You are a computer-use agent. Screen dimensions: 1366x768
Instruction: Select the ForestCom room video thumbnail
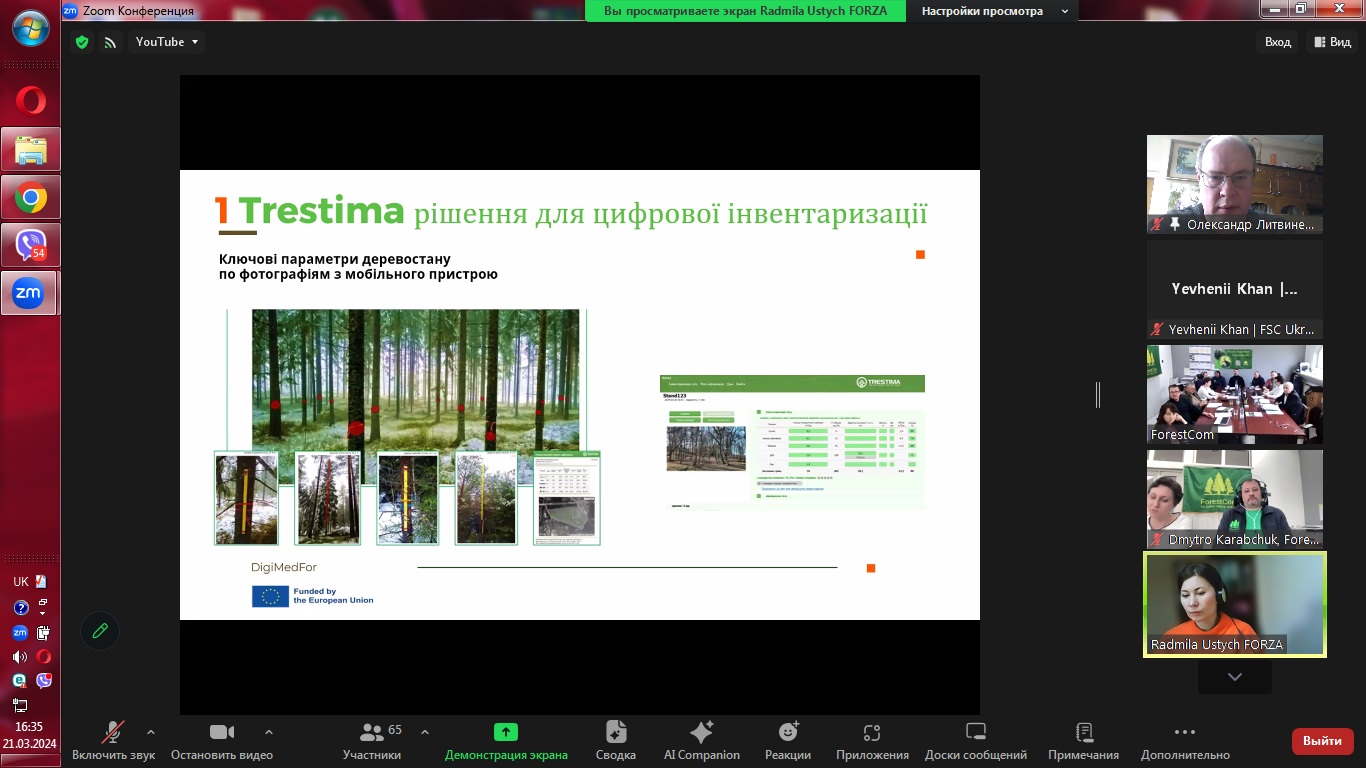pyautogui.click(x=1235, y=395)
